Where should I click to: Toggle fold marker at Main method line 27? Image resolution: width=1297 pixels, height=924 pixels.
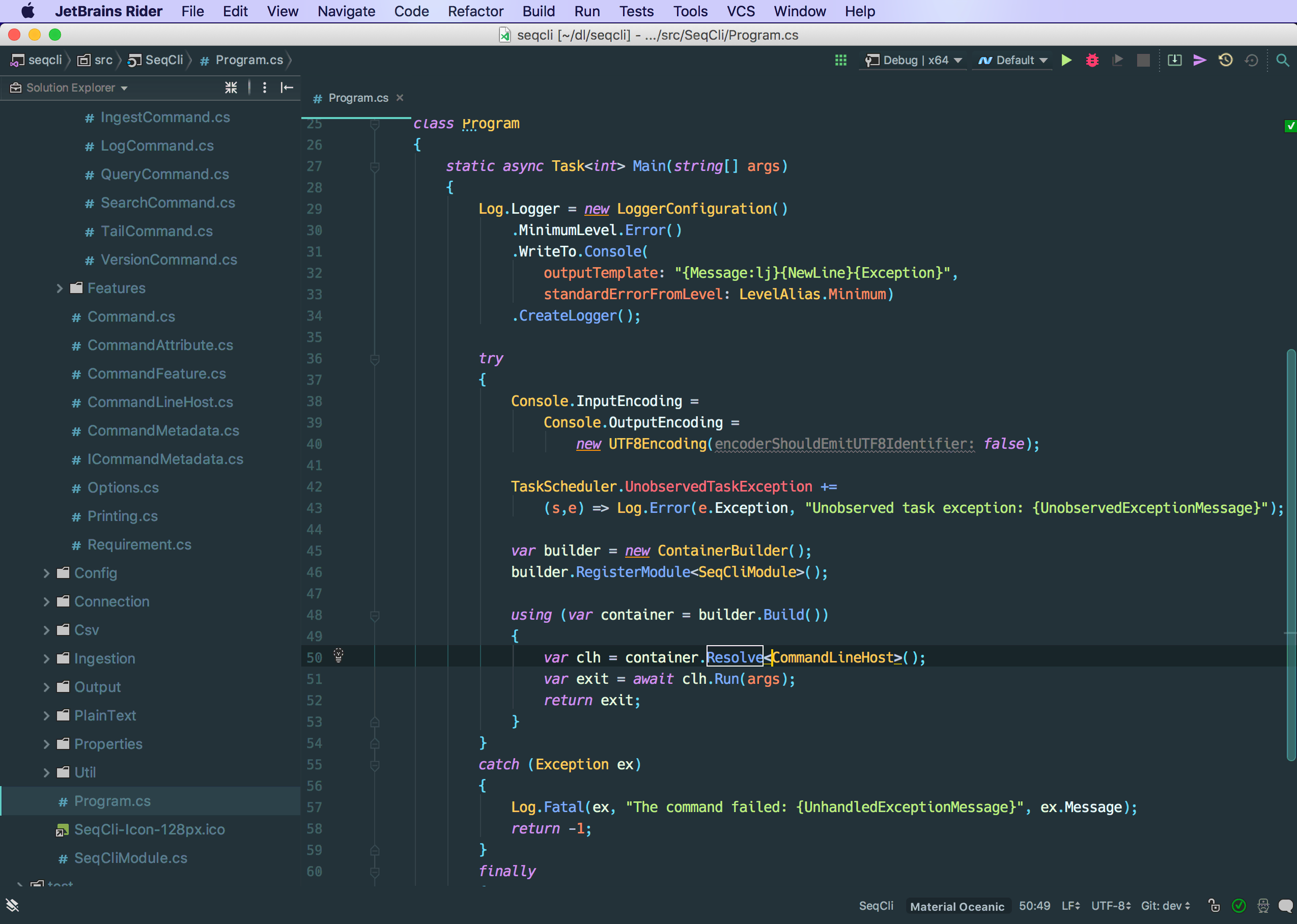click(x=375, y=167)
